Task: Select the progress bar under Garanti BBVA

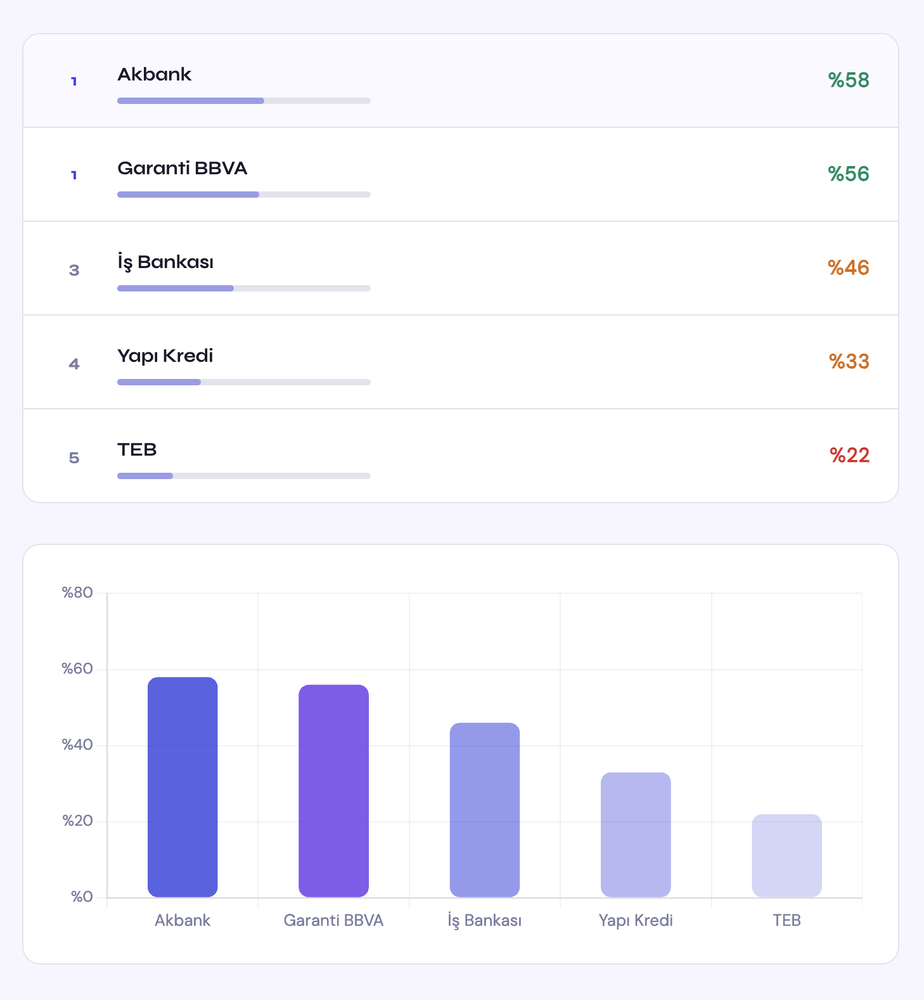Action: click(x=243, y=194)
